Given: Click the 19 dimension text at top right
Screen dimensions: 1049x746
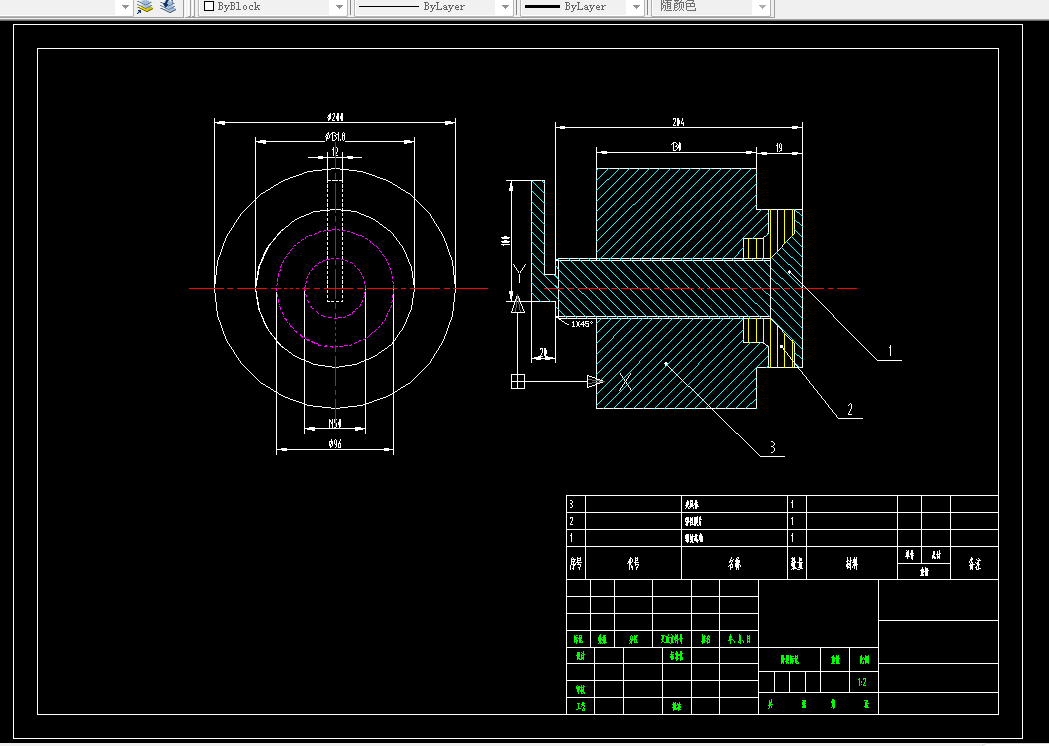Looking at the screenshot, I should [779, 148].
